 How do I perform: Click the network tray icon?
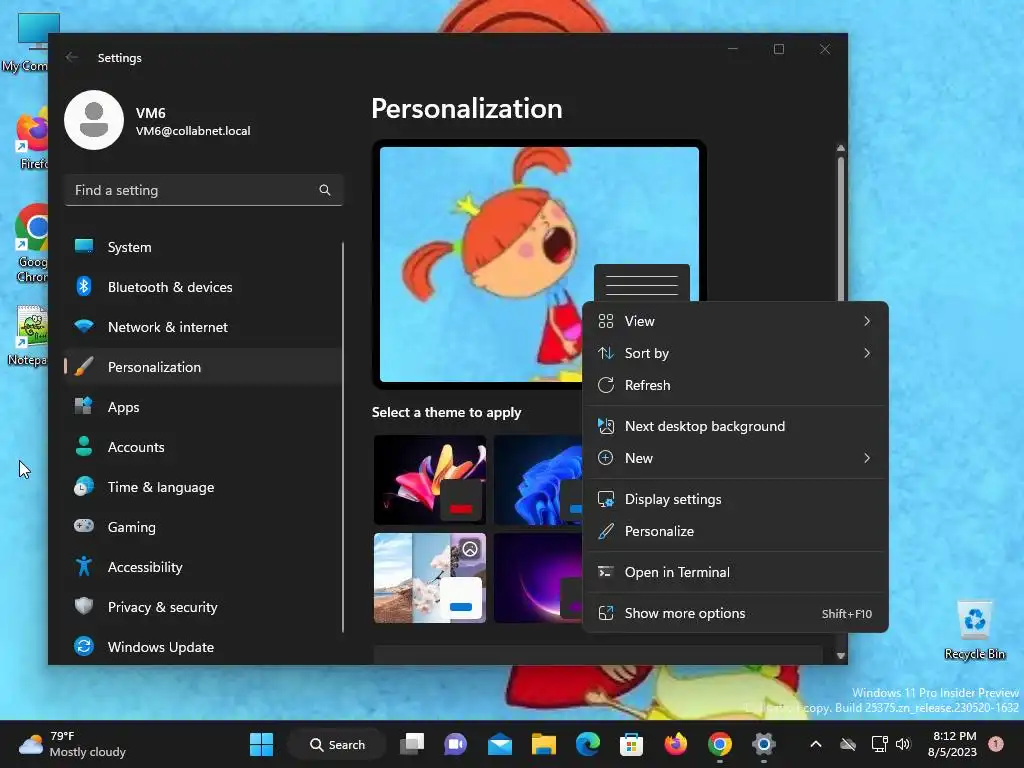coord(879,744)
